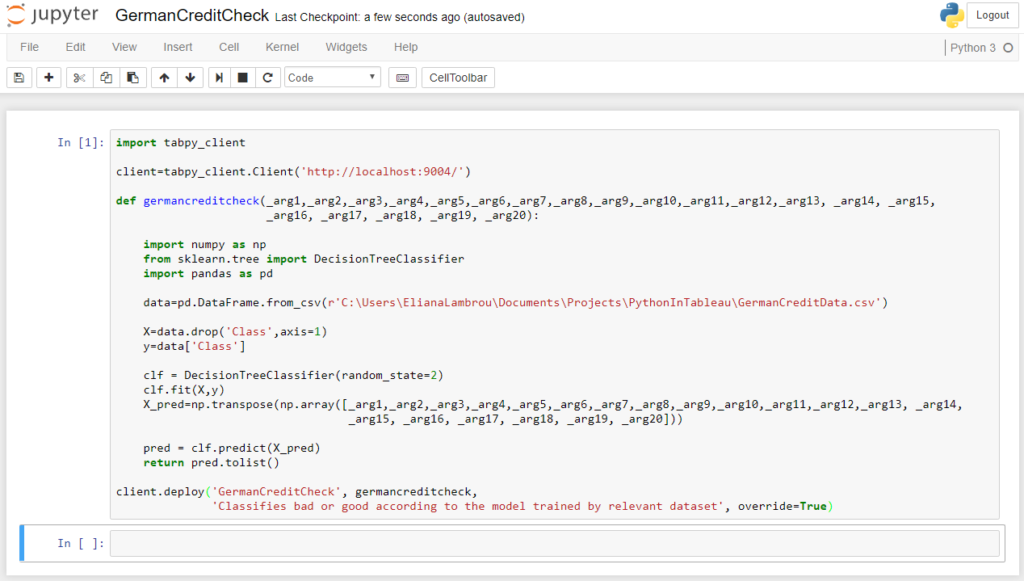1024x581 pixels.
Task: Click the random_state=2 classifier line
Action: [x=293, y=375]
